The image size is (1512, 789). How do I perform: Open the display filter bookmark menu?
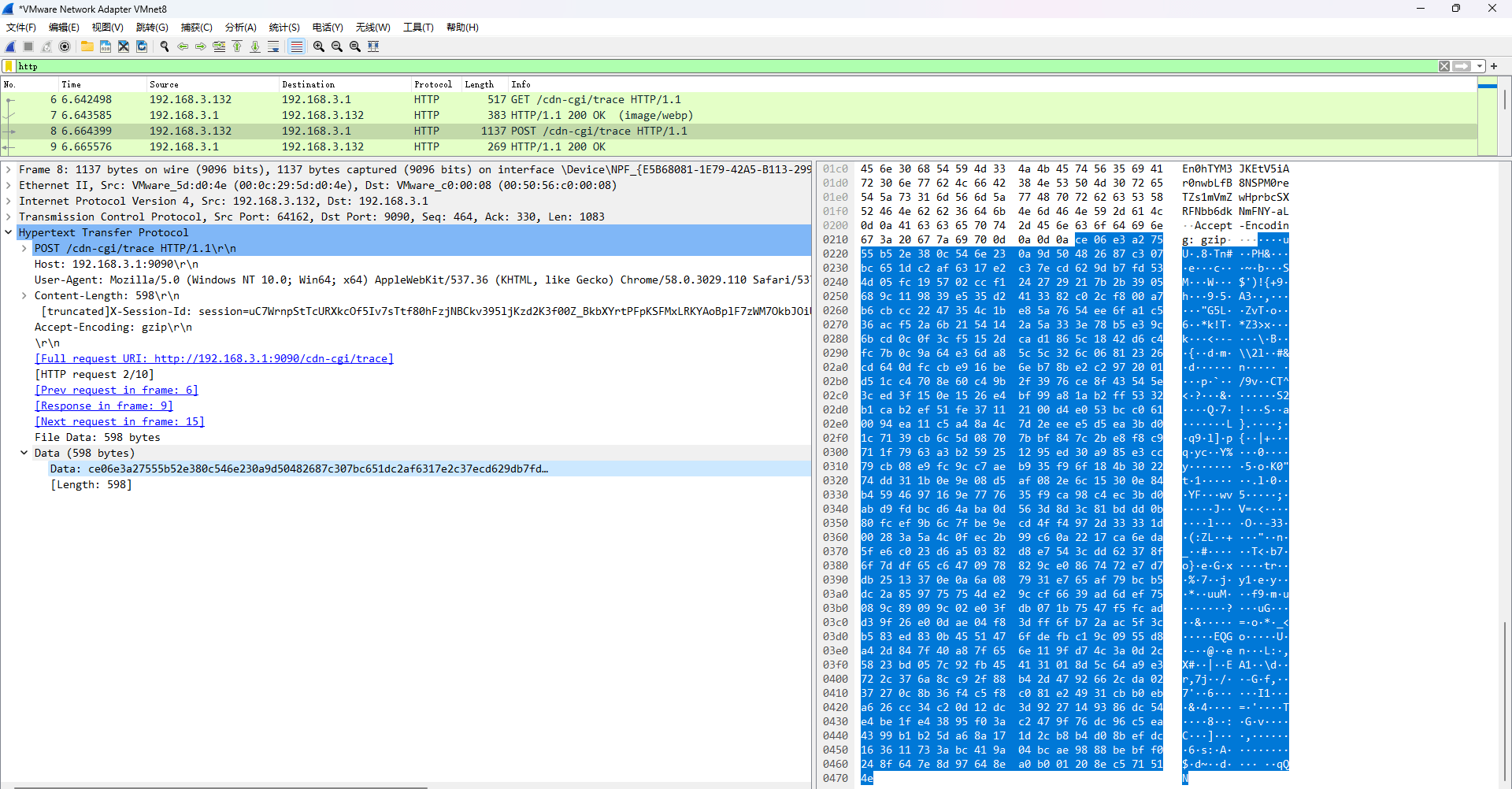tap(9, 66)
